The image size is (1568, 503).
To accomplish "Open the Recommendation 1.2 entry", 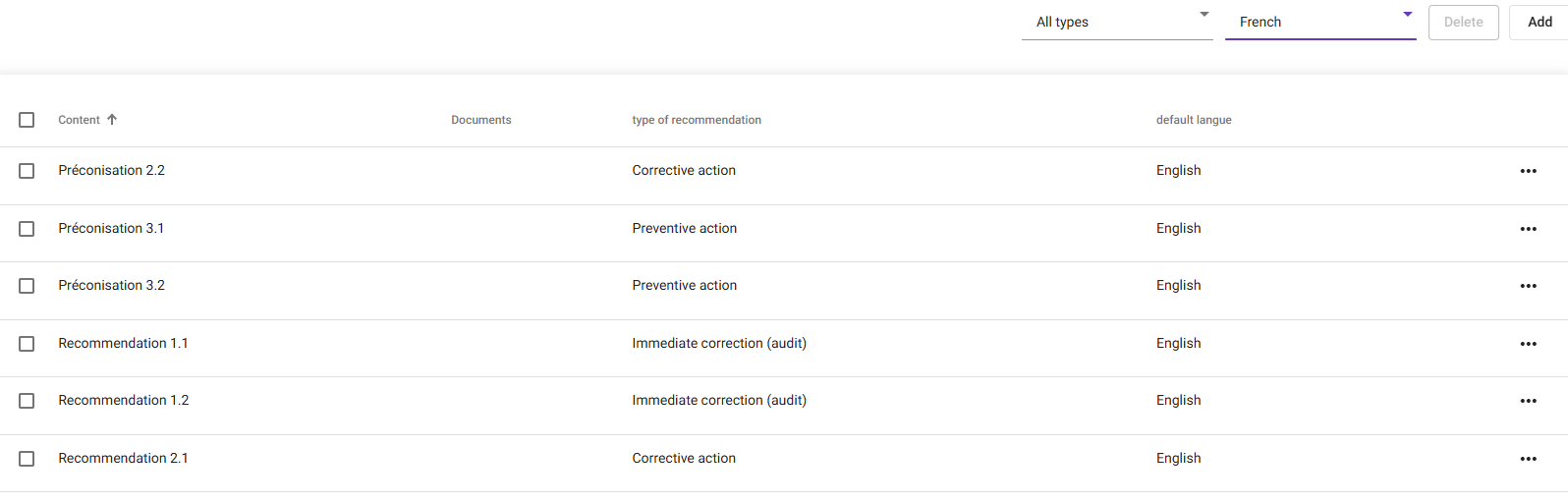I will coord(124,401).
